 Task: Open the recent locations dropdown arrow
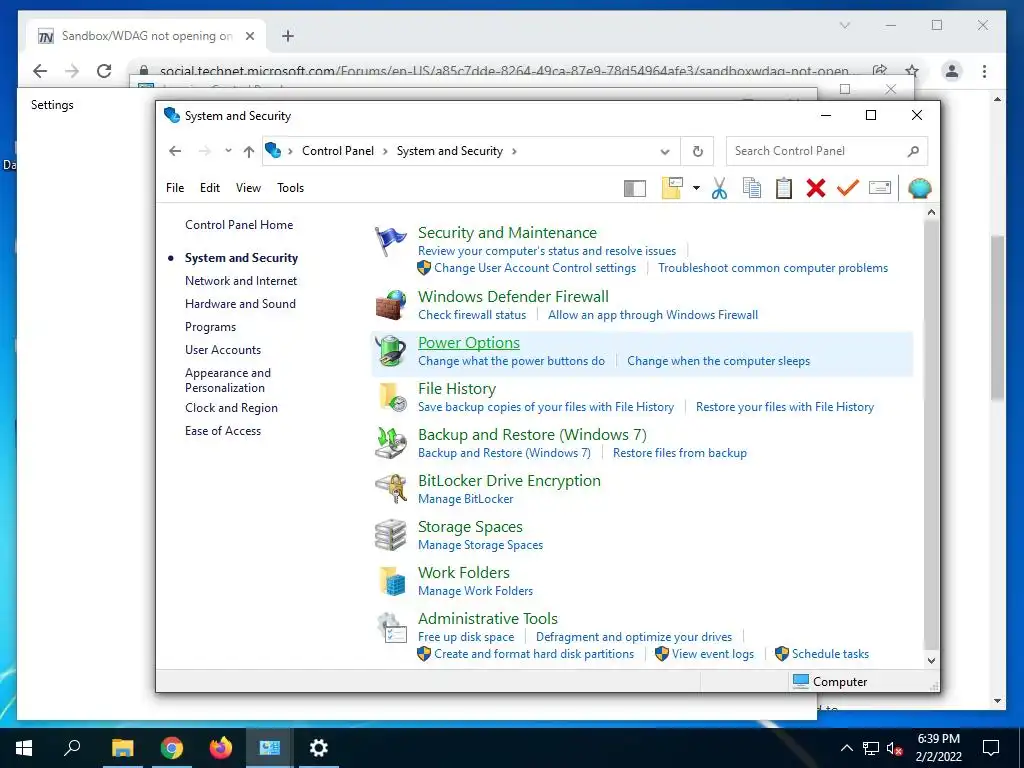point(228,151)
